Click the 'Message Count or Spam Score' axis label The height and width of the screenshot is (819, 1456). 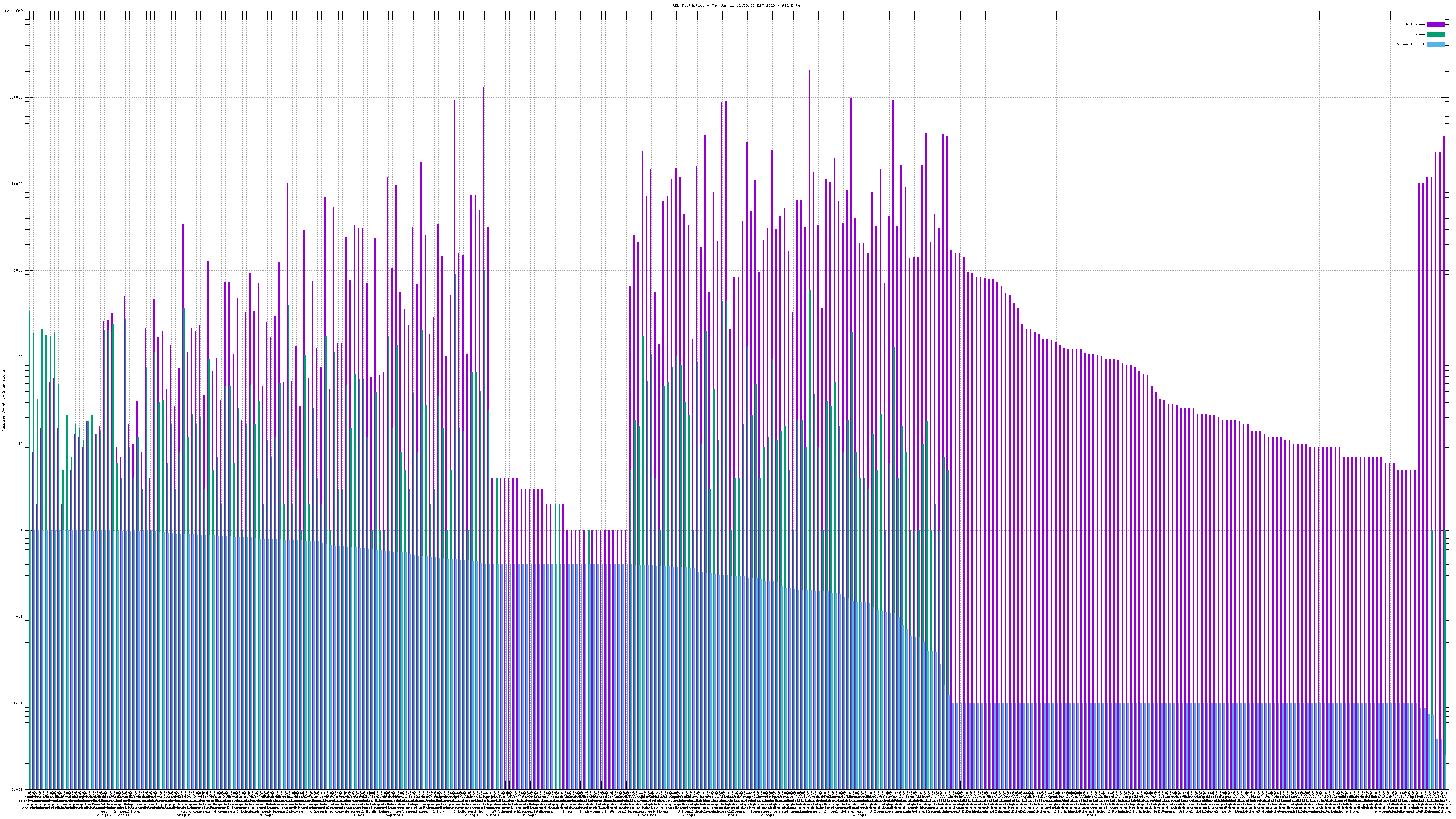(x=3, y=400)
